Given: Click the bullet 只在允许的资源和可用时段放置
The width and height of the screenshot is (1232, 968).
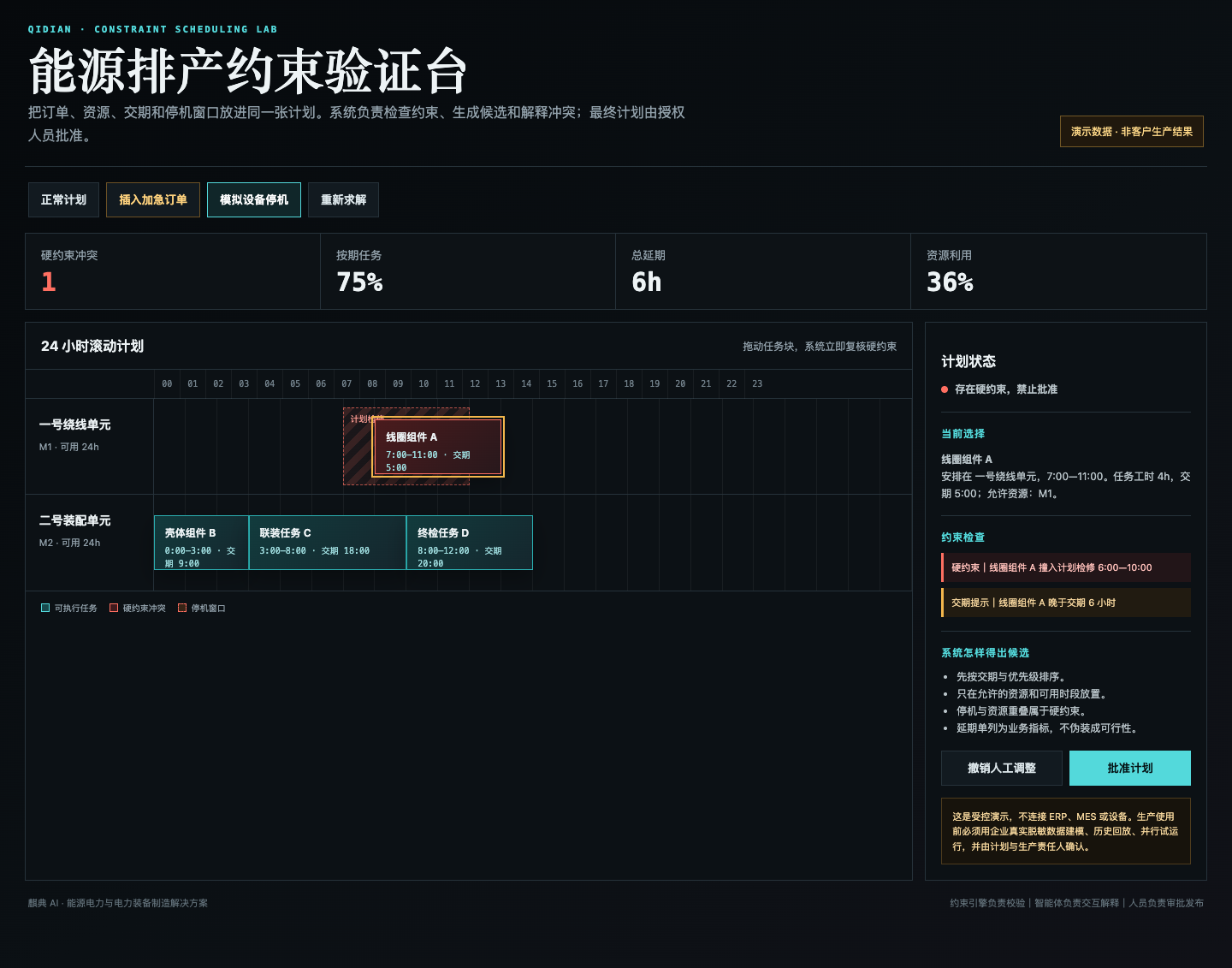Looking at the screenshot, I should click(1032, 694).
